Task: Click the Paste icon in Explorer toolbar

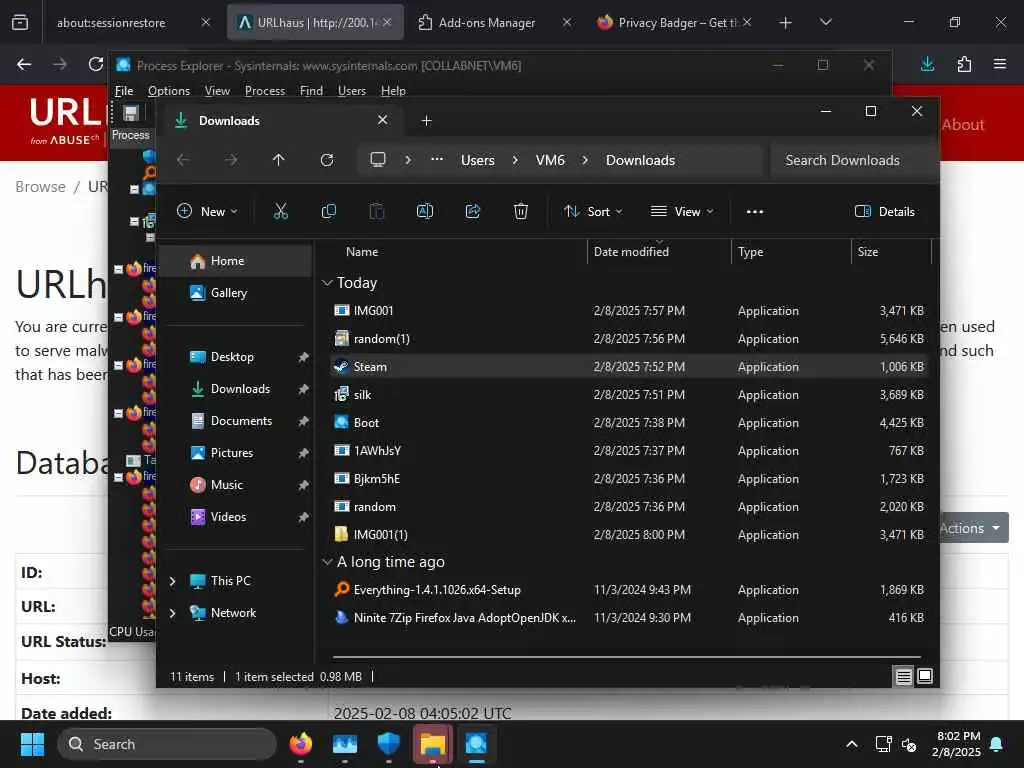Action: [x=377, y=211]
